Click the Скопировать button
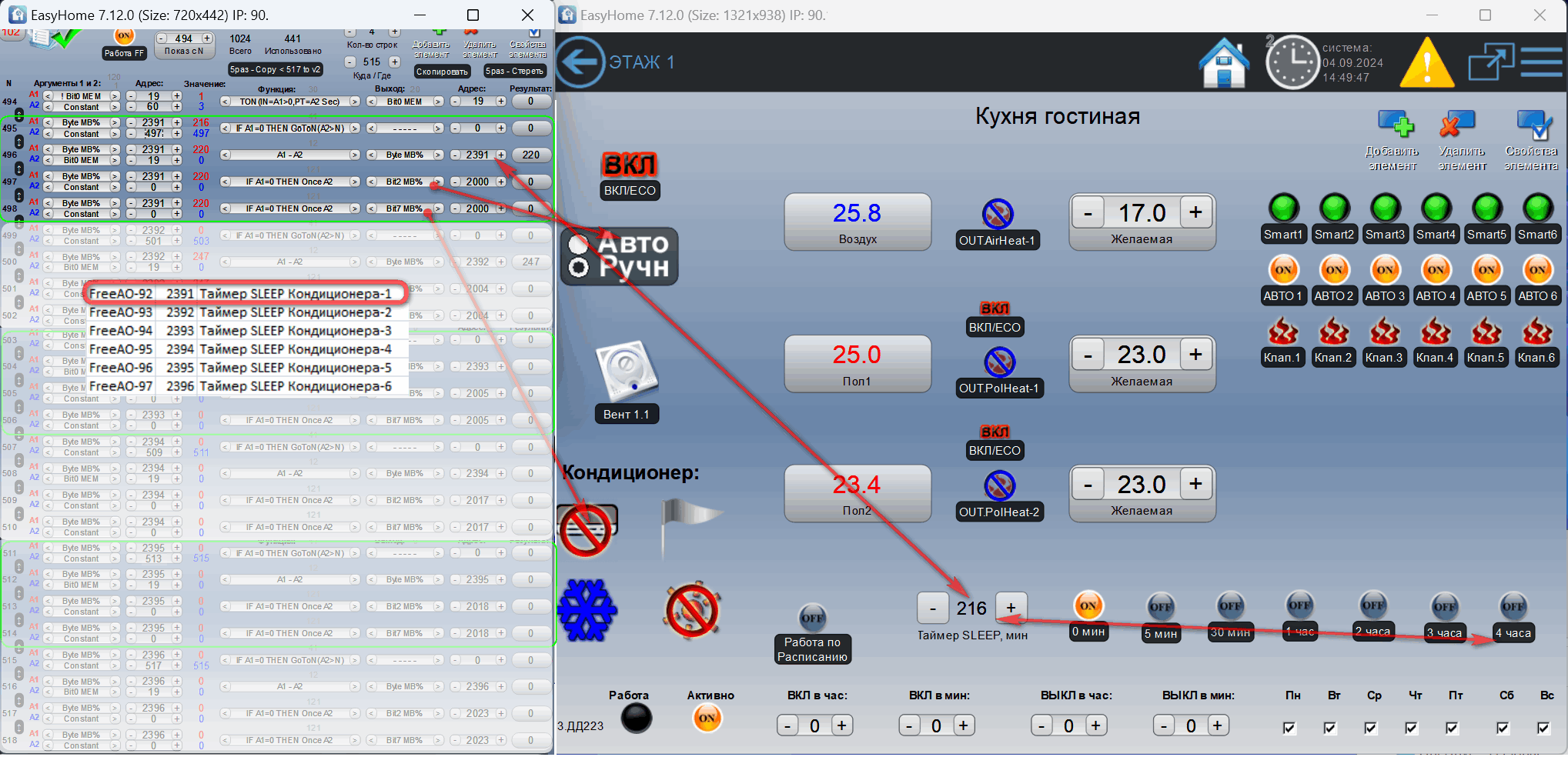The height and width of the screenshot is (757, 1568). (442, 72)
